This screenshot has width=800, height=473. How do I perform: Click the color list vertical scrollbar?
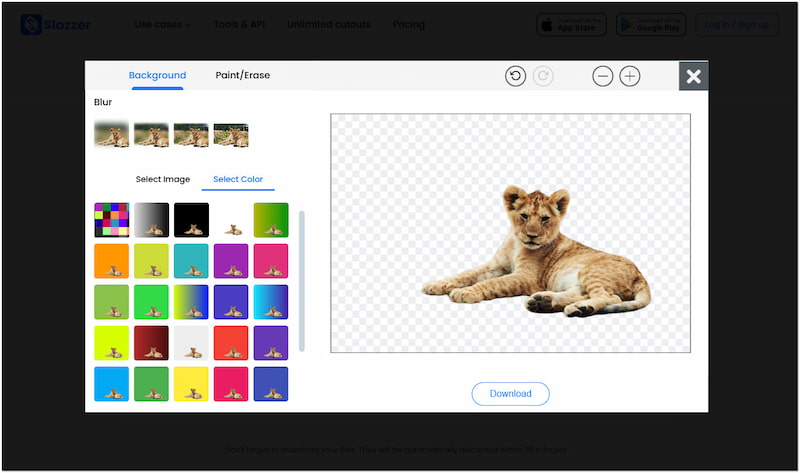coord(302,280)
